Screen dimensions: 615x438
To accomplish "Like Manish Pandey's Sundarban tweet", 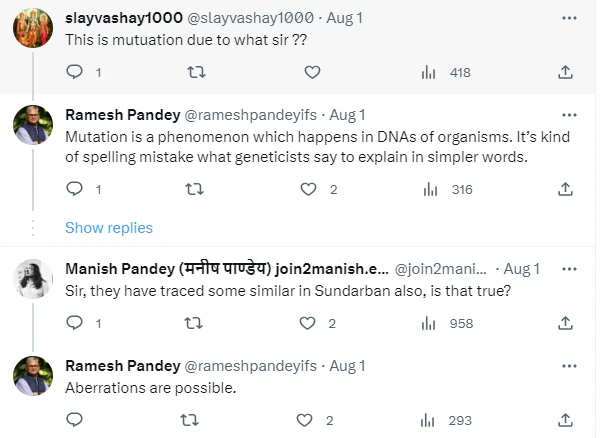I will (308, 323).
